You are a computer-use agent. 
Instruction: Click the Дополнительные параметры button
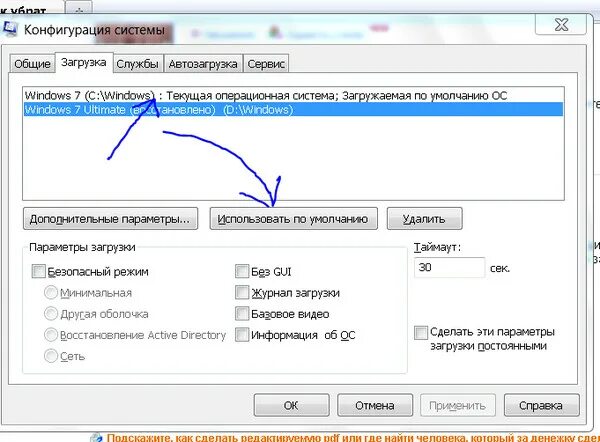pos(110,219)
